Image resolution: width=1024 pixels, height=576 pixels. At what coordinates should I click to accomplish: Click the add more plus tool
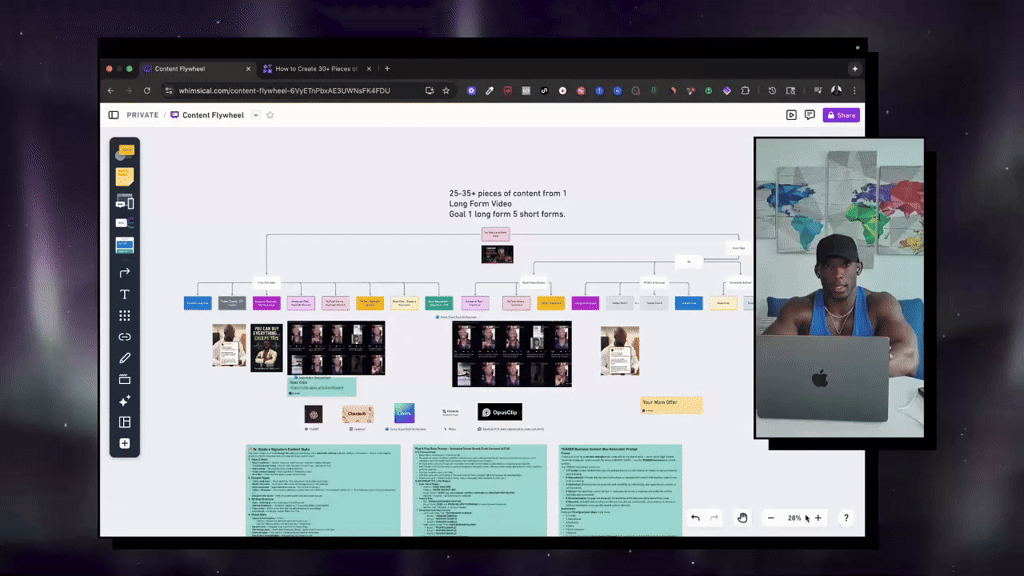pyautogui.click(x=125, y=443)
